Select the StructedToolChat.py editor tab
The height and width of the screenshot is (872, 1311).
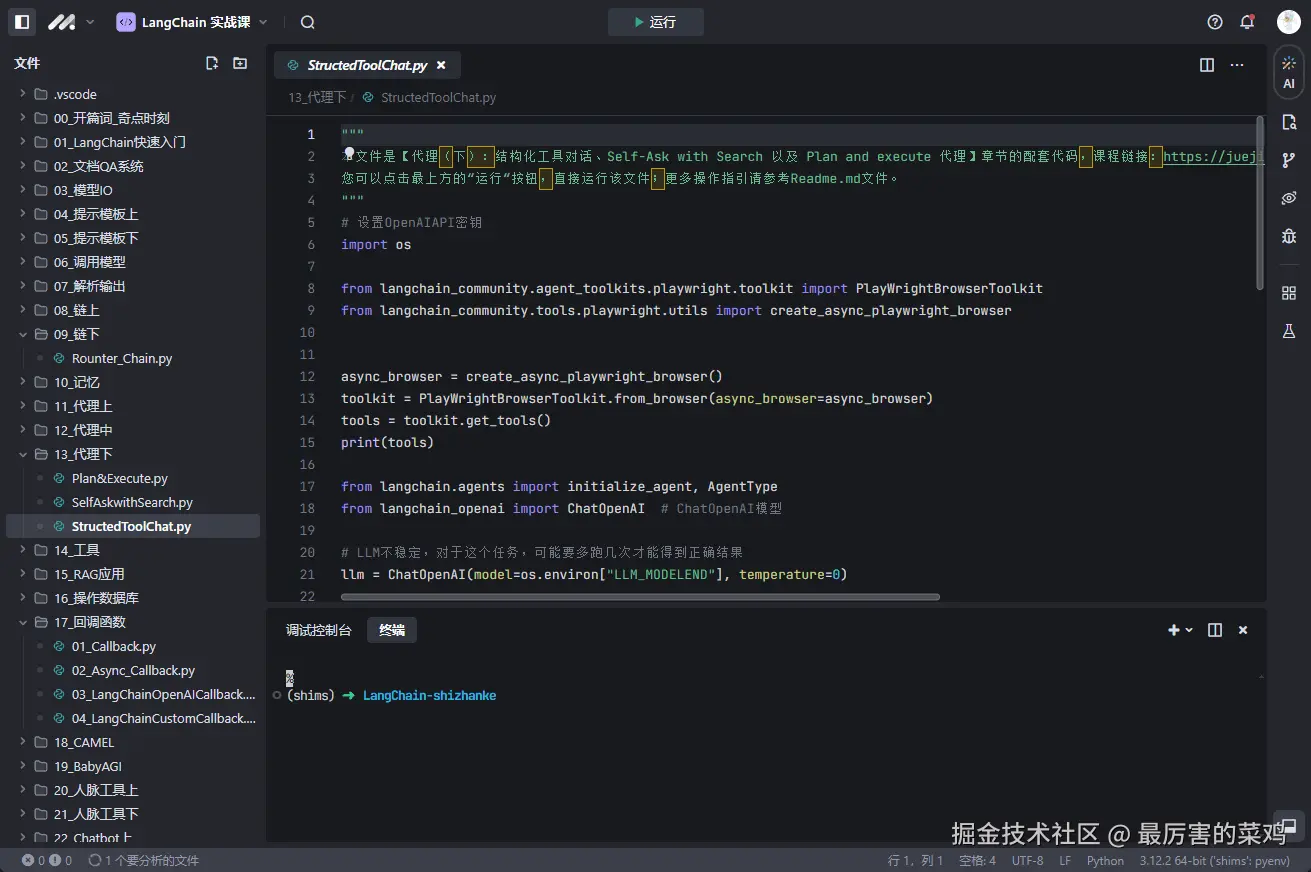pyautogui.click(x=366, y=65)
